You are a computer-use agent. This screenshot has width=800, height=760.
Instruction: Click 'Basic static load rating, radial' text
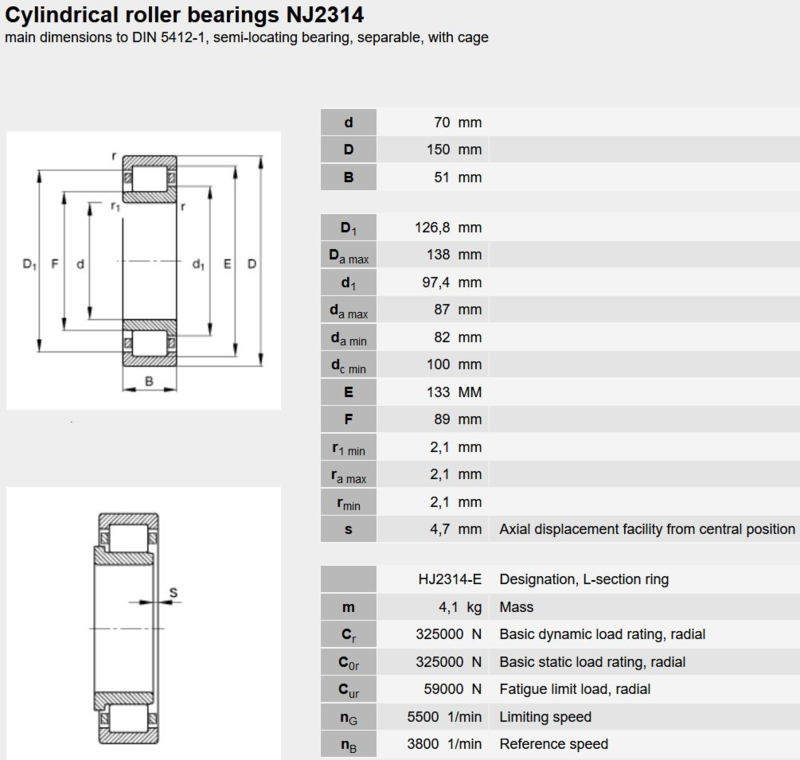click(x=592, y=662)
